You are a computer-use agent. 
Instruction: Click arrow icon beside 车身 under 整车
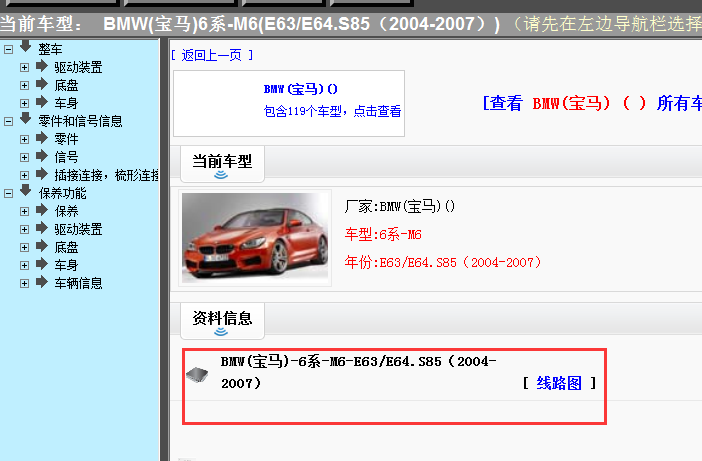tap(42, 102)
